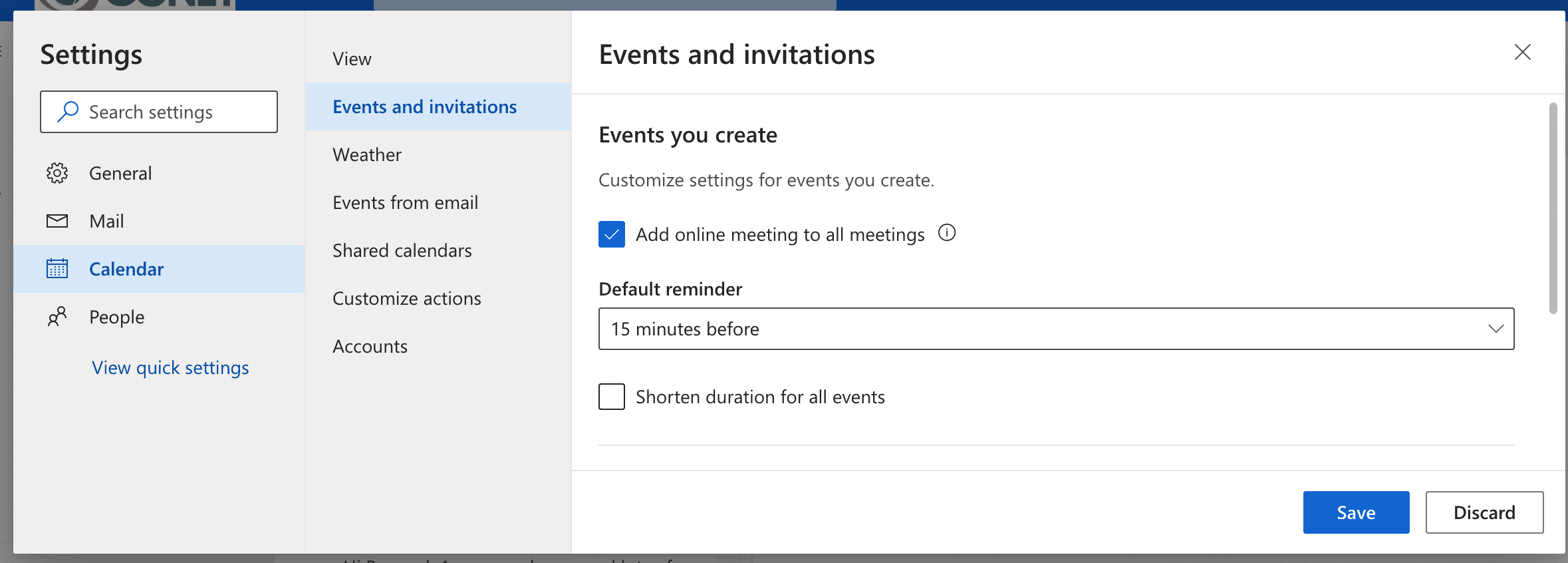This screenshot has height=563, width=1568.
Task: Open Customize actions section
Action: [x=406, y=298]
